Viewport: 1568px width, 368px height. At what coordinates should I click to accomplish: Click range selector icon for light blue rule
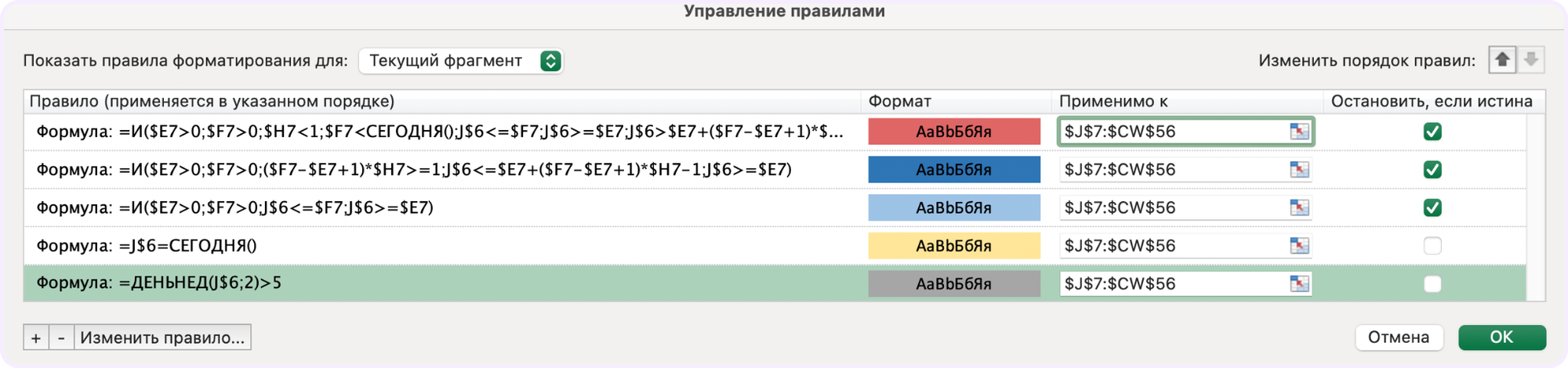(x=1299, y=207)
